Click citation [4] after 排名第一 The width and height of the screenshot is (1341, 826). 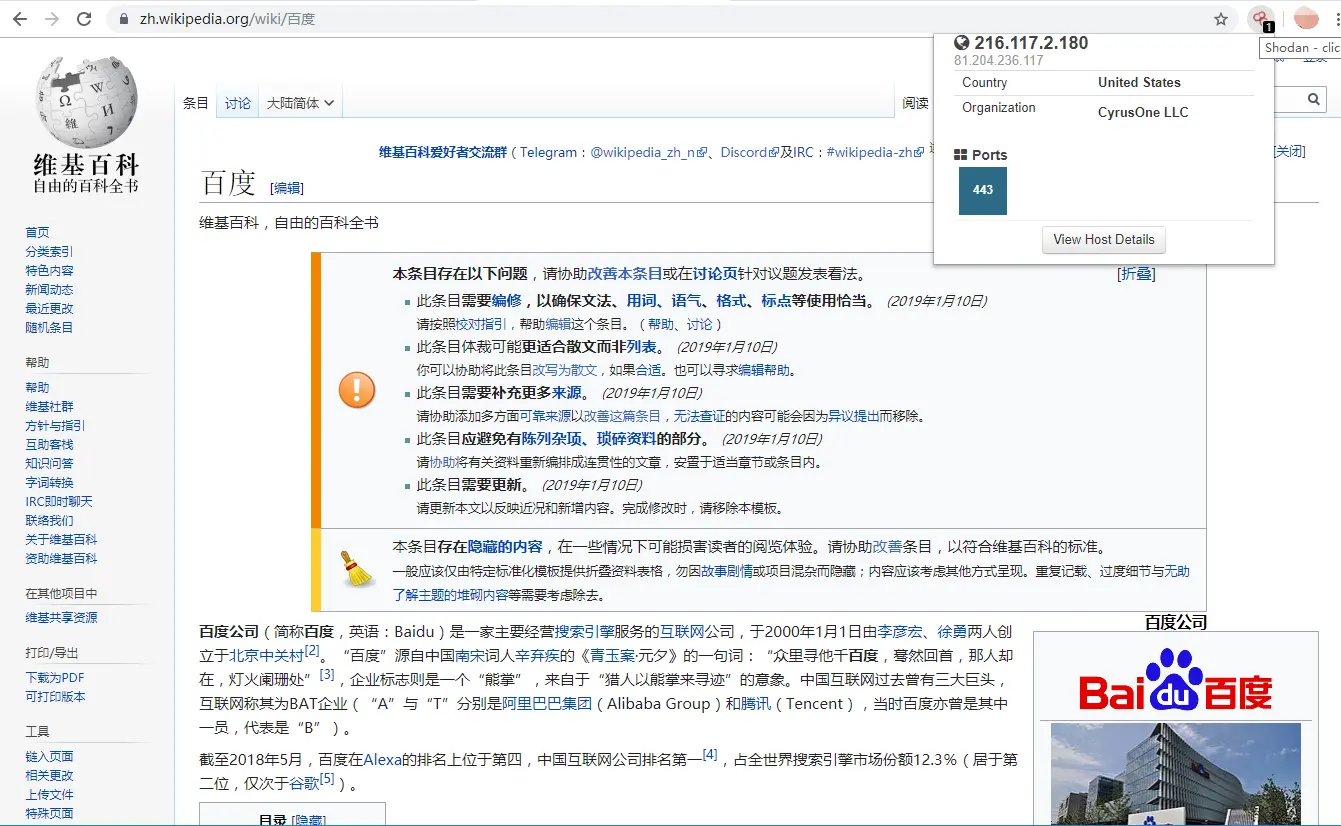[710, 755]
